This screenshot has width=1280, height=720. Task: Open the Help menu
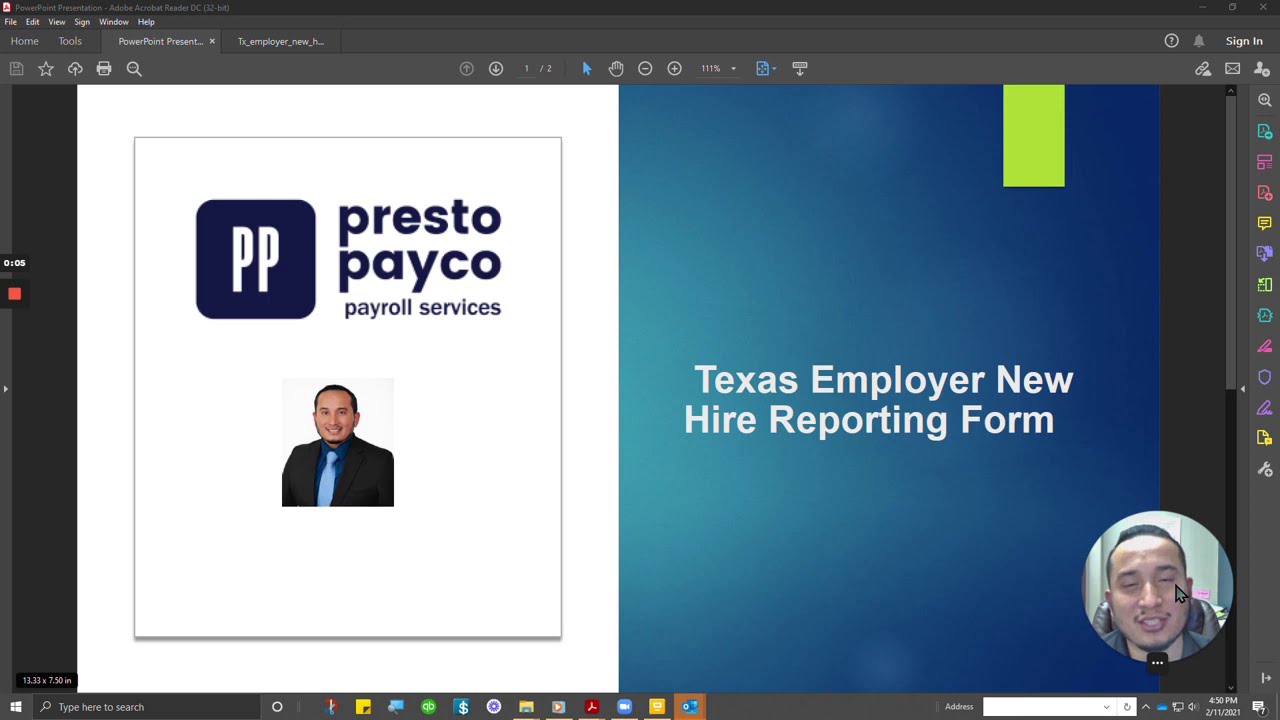point(146,22)
